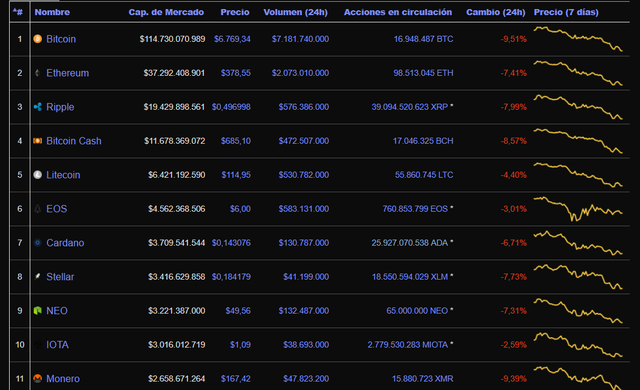
Task: Open the Bitcoin name link
Action: (61, 39)
